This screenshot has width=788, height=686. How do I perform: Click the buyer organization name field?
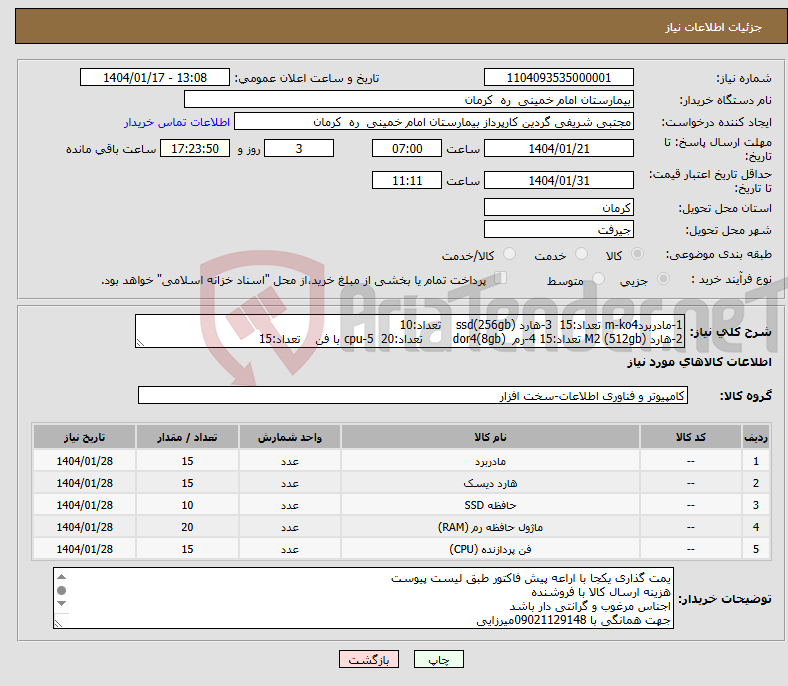point(409,100)
